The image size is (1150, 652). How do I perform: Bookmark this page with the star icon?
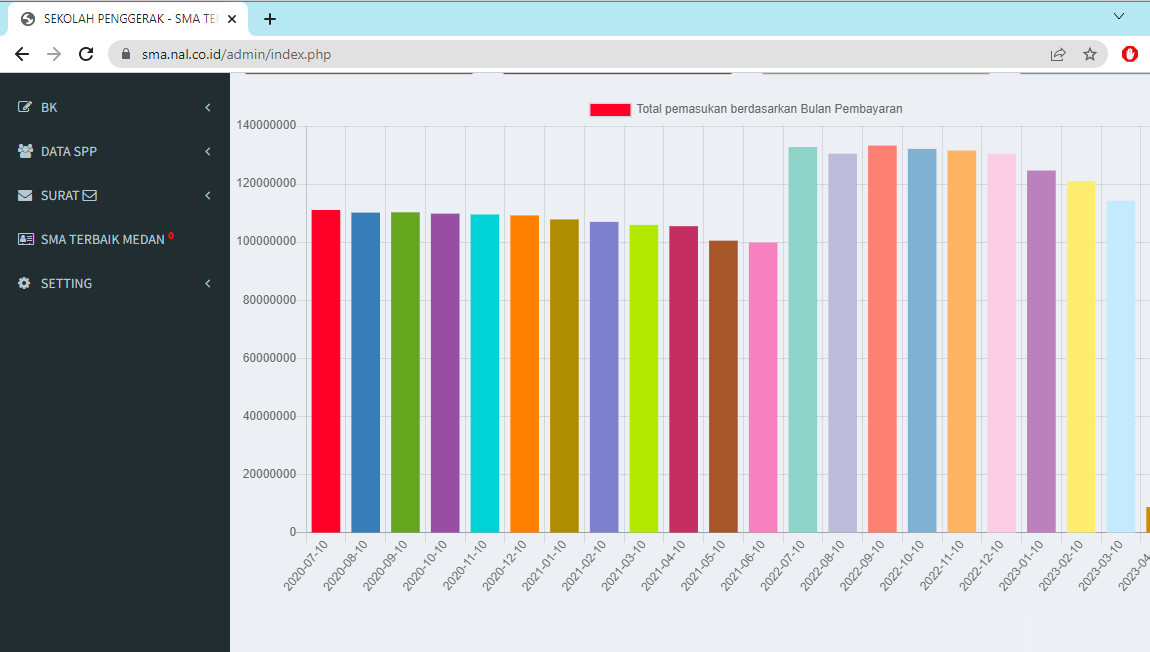[x=1090, y=54]
